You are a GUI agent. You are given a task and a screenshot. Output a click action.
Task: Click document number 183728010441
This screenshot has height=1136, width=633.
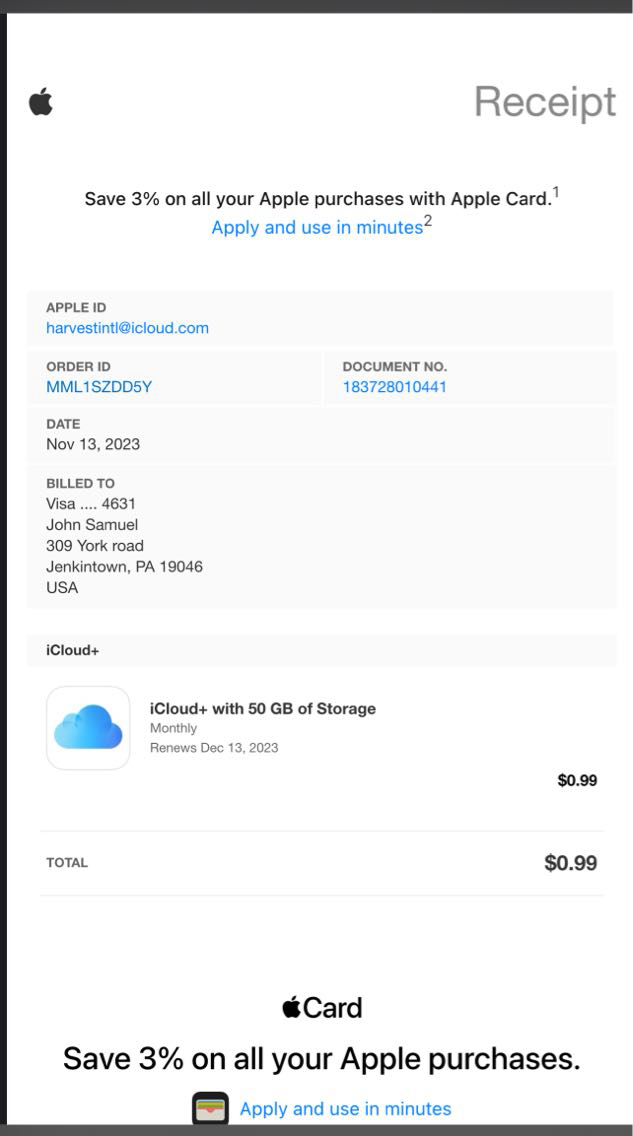click(x=394, y=387)
